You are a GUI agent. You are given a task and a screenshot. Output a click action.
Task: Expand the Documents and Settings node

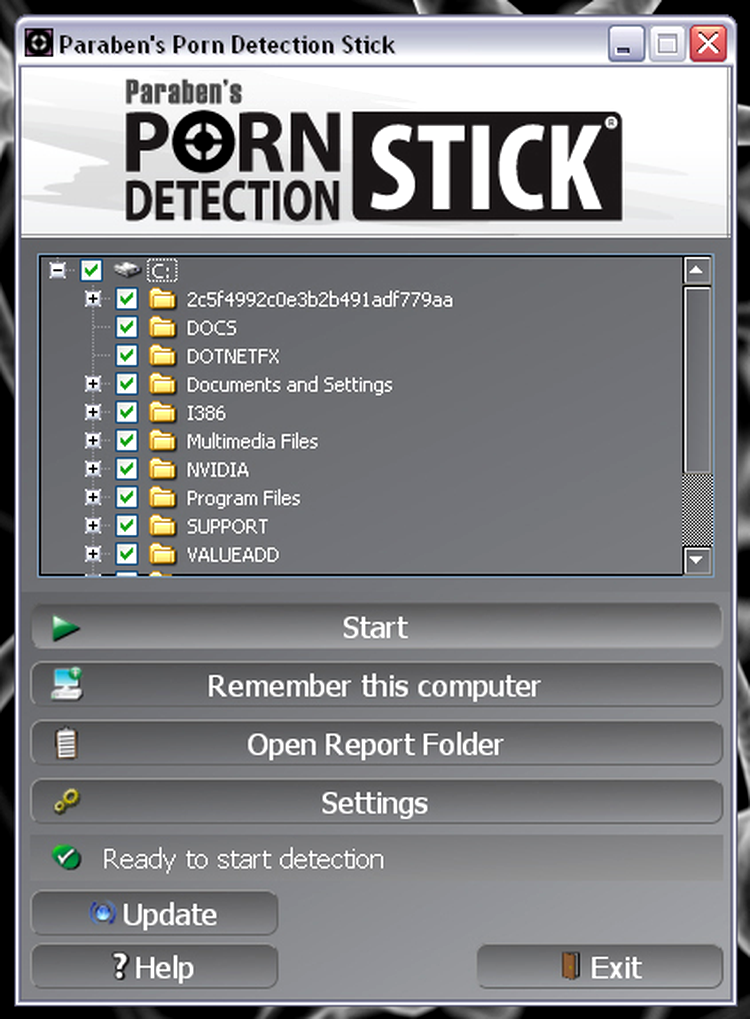tap(93, 384)
